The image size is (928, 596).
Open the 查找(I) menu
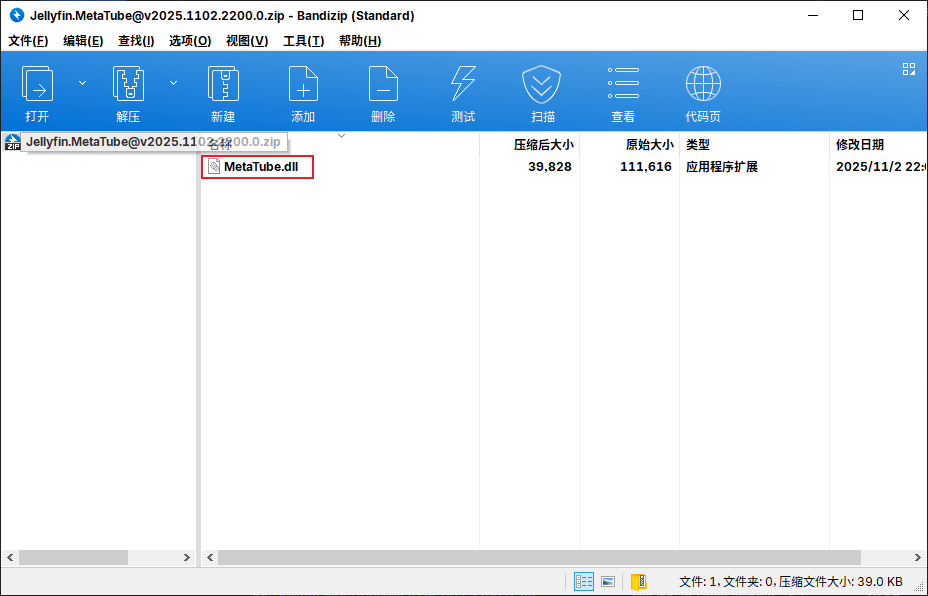coord(136,41)
